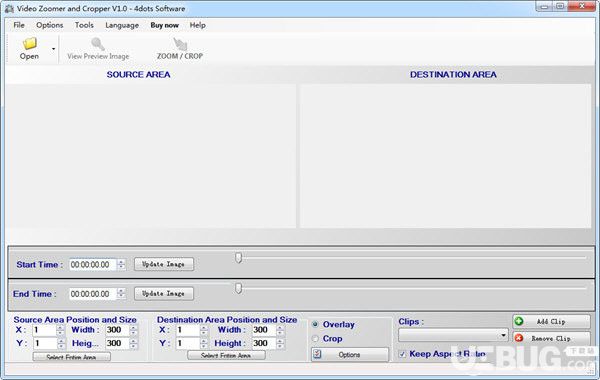The width and height of the screenshot is (600, 380).
Task: Click Update Image for End Time
Action: [164, 294]
